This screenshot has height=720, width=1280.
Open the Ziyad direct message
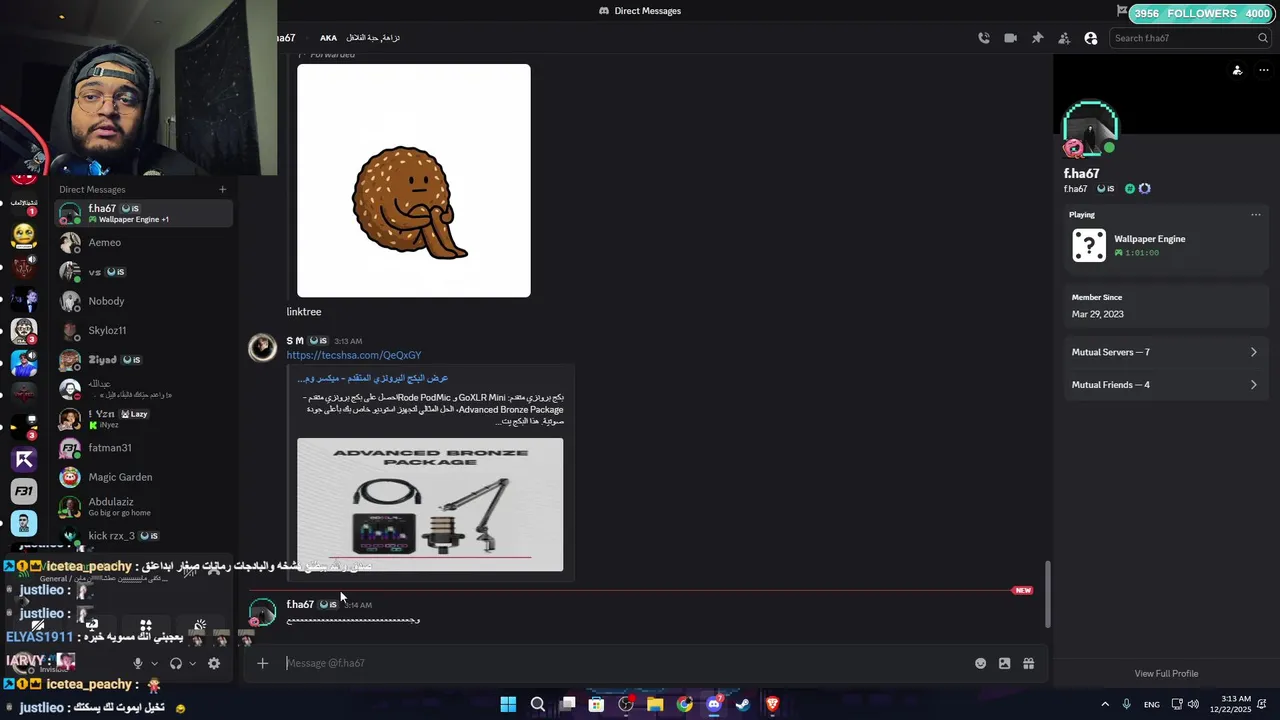click(x=142, y=360)
